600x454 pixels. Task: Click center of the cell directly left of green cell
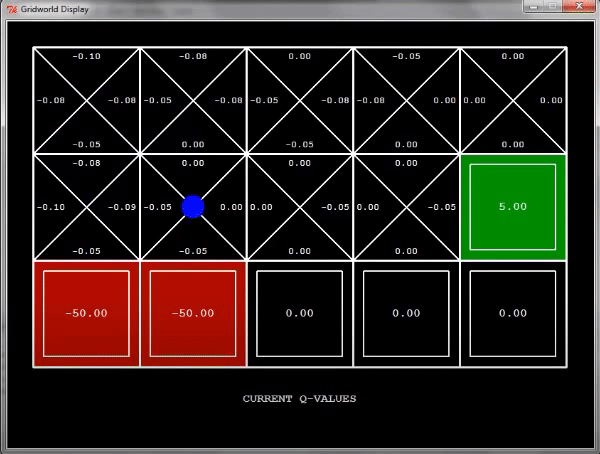point(406,207)
